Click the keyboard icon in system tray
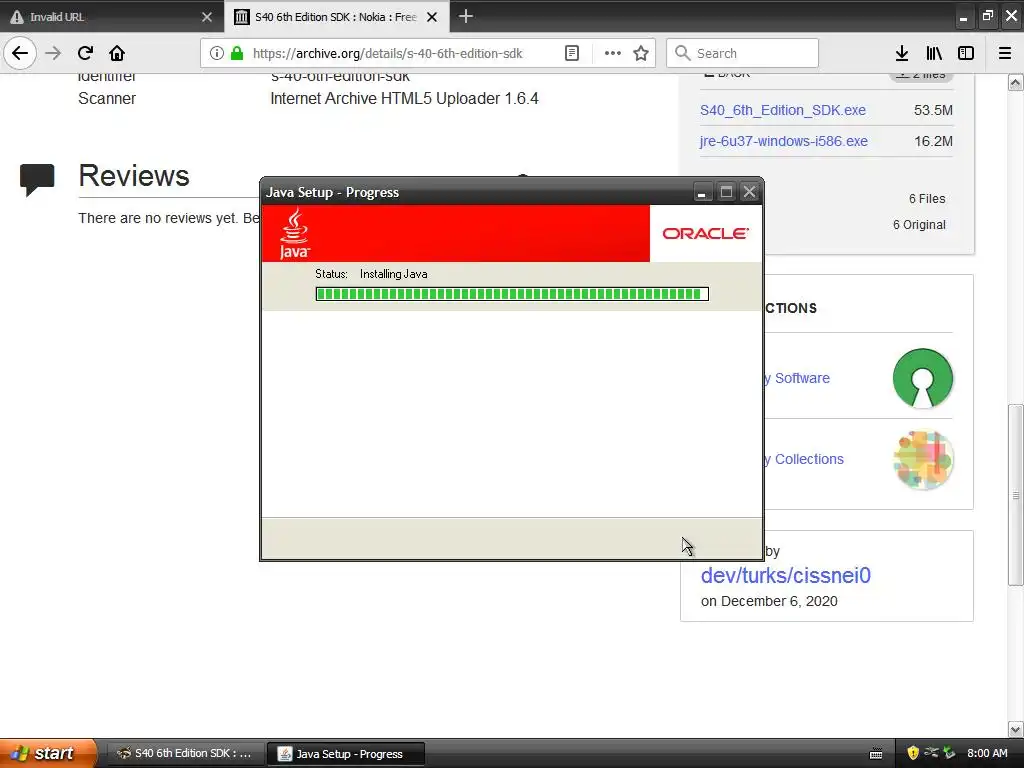Viewport: 1024px width, 768px height. coord(876,754)
